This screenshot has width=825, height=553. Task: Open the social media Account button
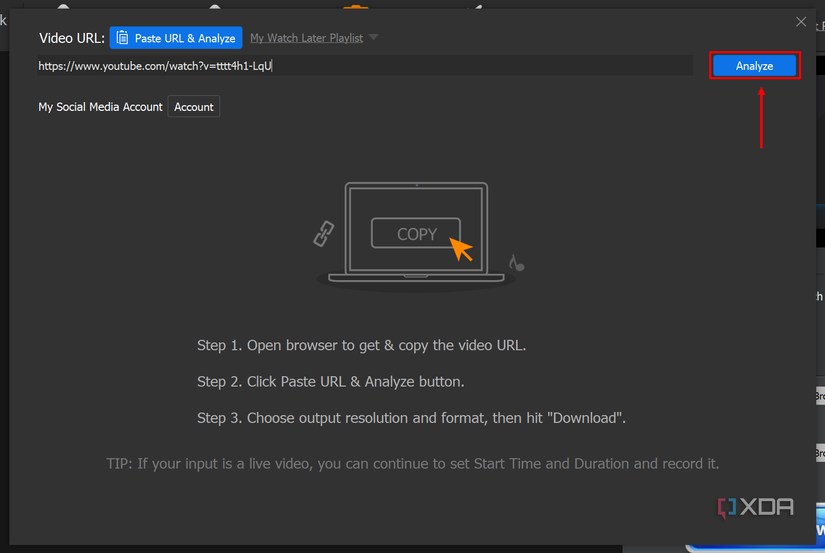pyautogui.click(x=194, y=107)
